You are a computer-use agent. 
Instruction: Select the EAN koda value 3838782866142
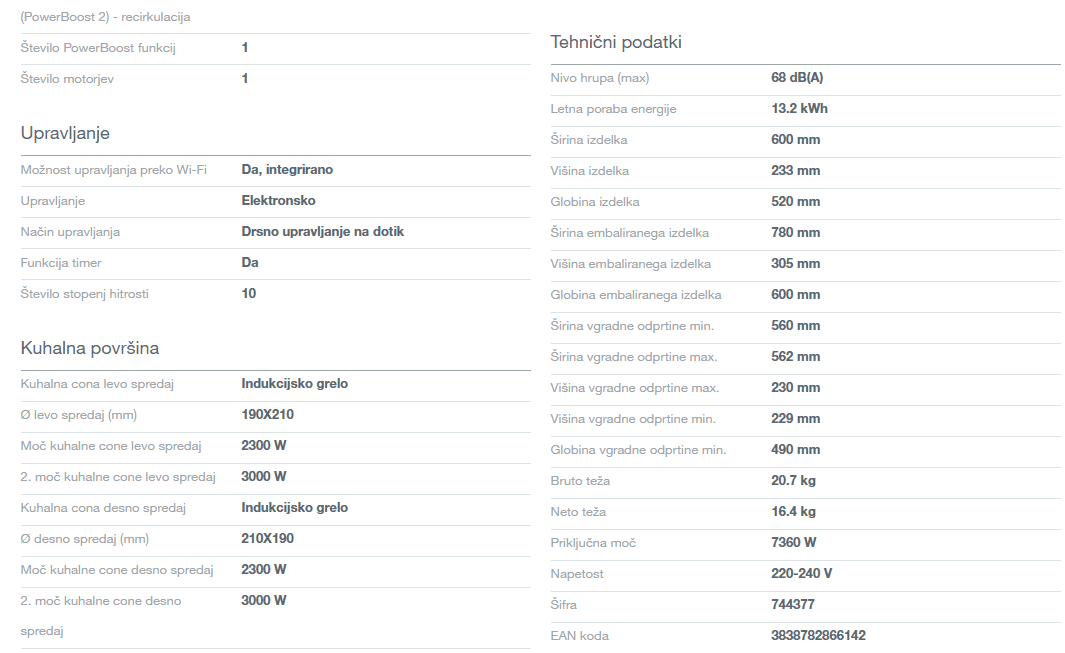tap(818, 635)
